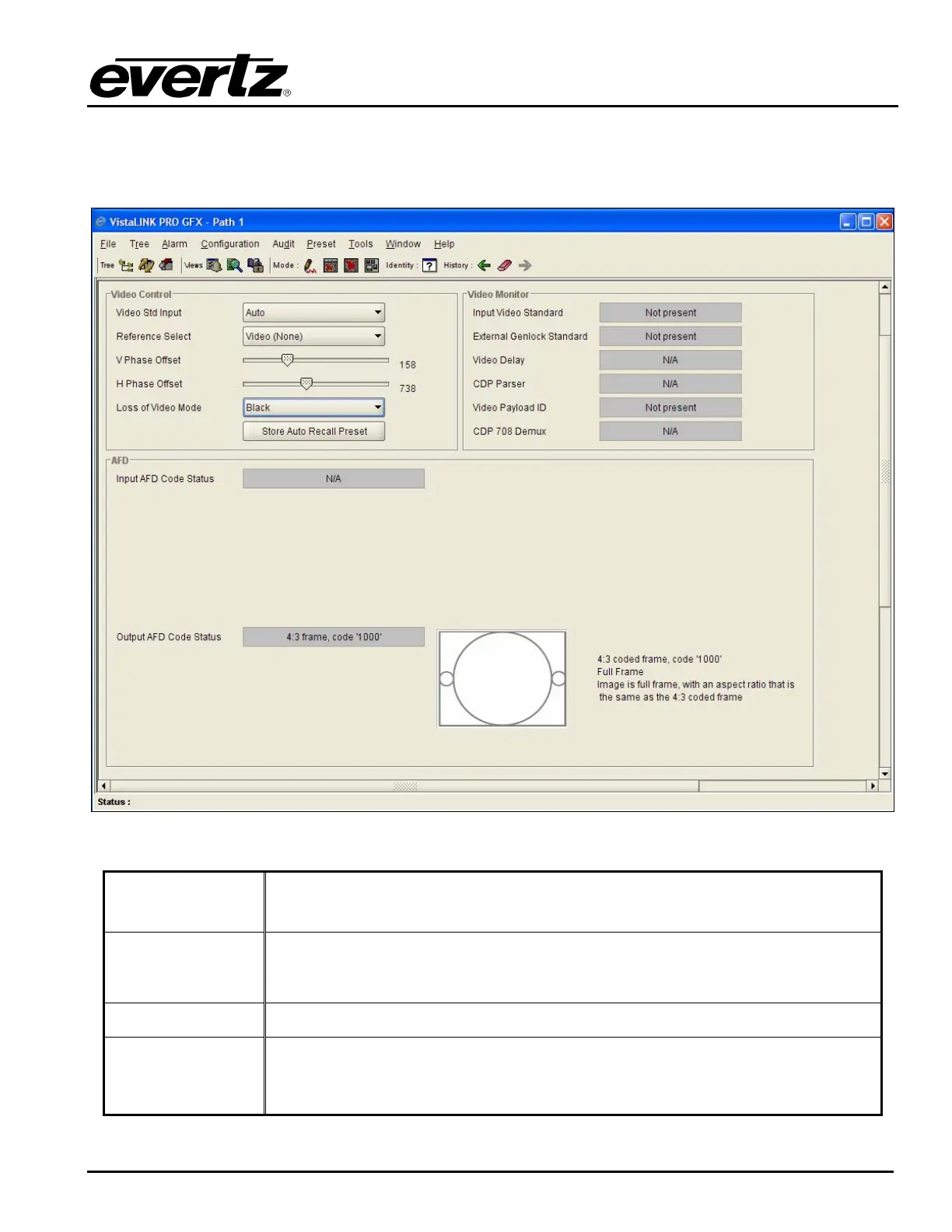Image resolution: width=952 pixels, height=1232 pixels.
Task: Click the grey History forward arrow
Action: point(525,265)
